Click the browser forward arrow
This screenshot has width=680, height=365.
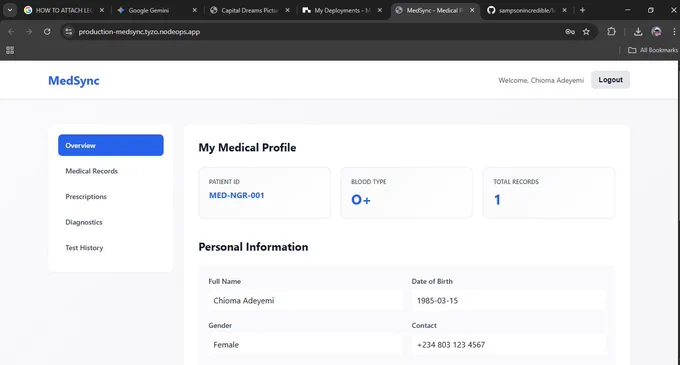pos(29,32)
